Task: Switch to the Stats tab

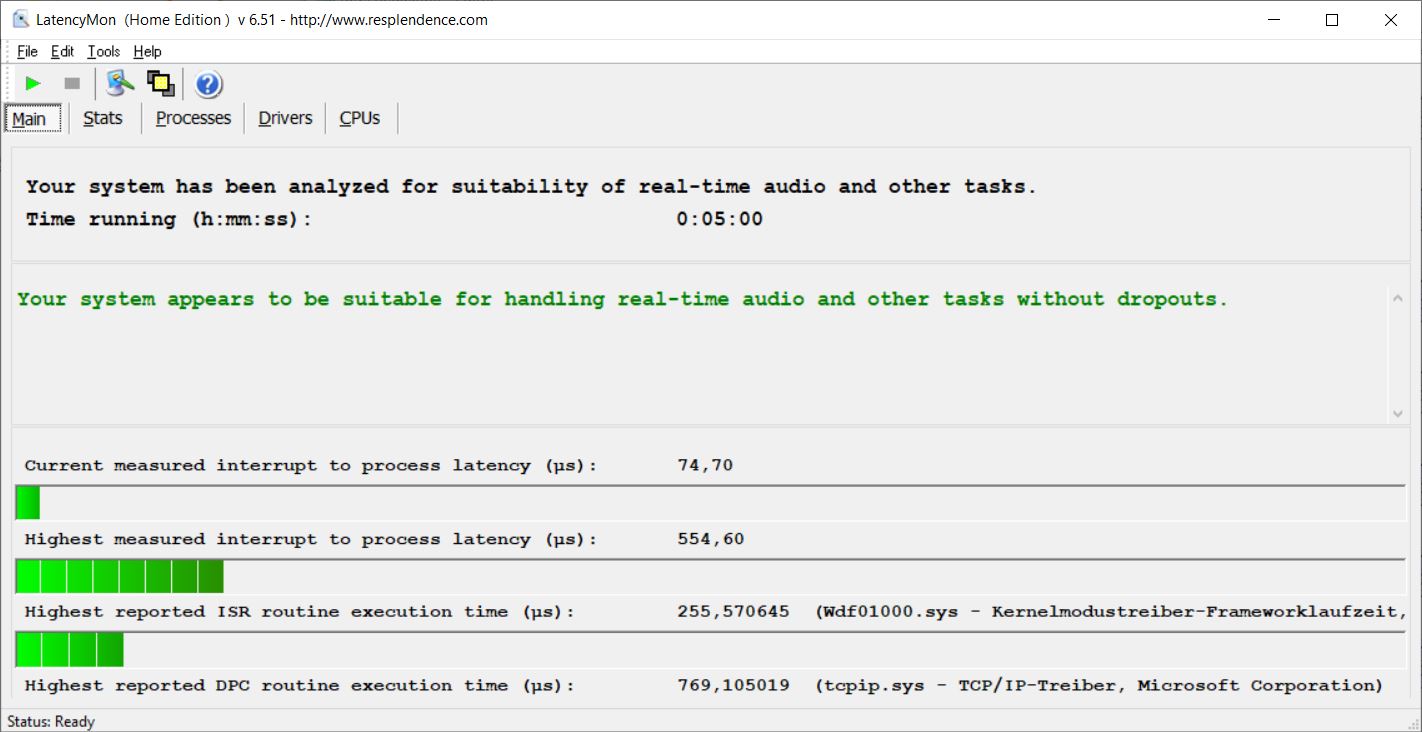Action: point(103,118)
